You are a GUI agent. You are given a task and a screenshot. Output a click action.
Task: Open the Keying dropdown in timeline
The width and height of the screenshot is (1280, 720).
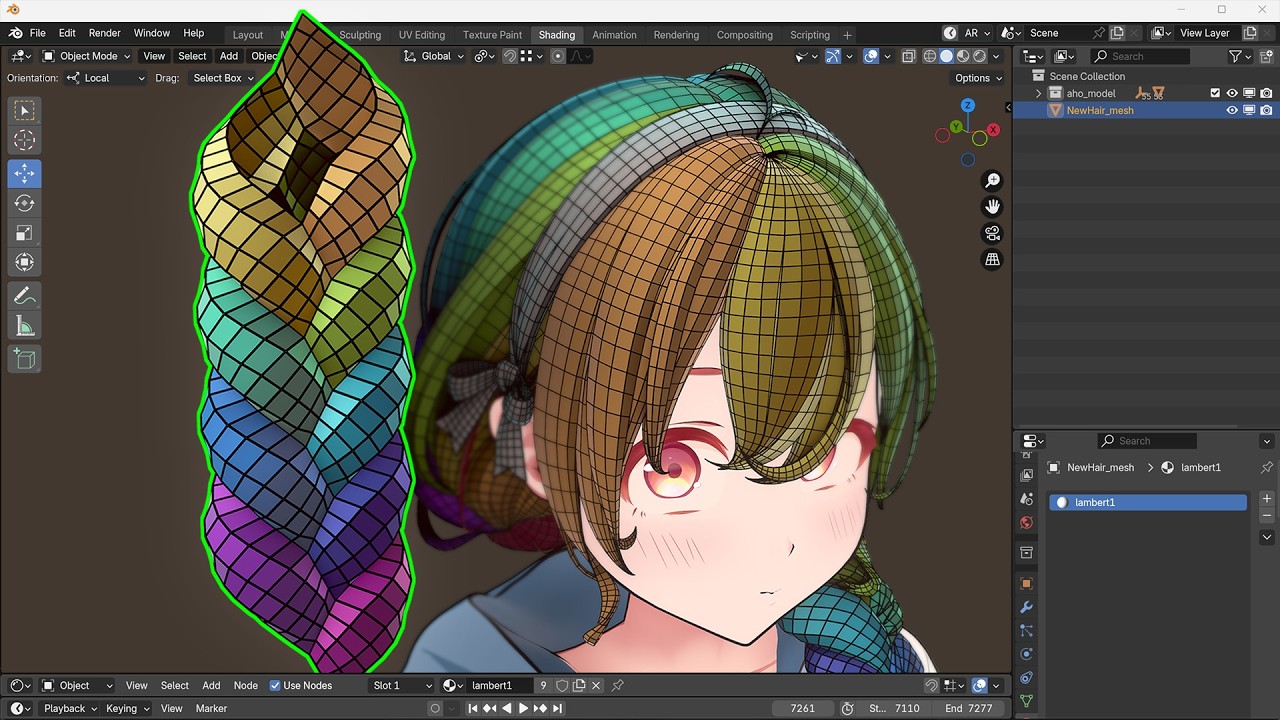click(x=128, y=708)
